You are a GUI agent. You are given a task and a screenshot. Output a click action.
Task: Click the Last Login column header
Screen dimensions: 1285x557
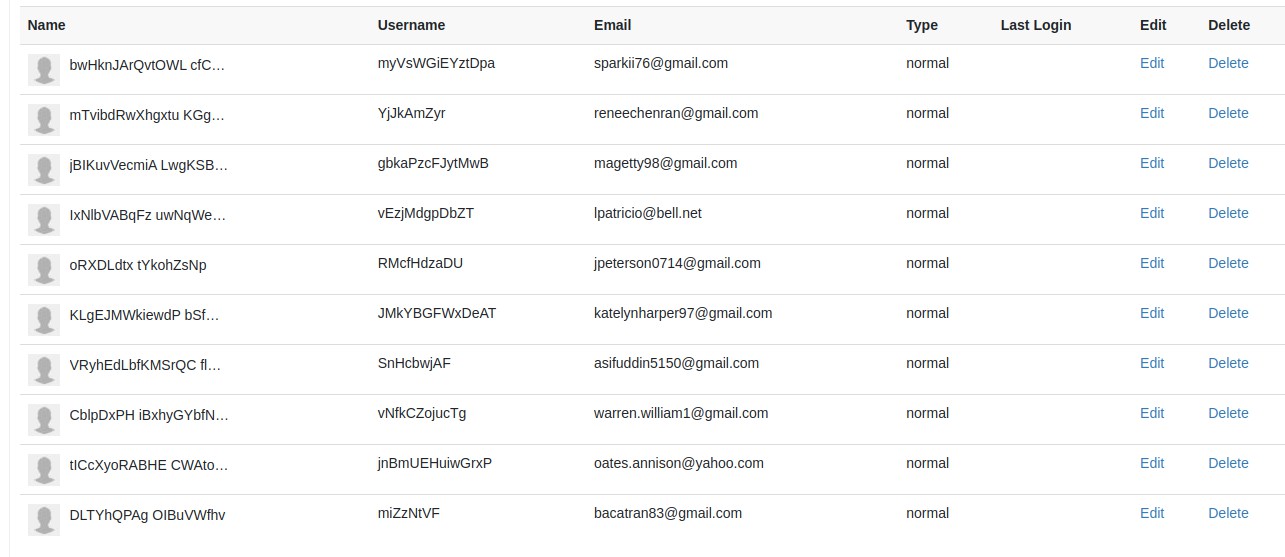(1035, 25)
